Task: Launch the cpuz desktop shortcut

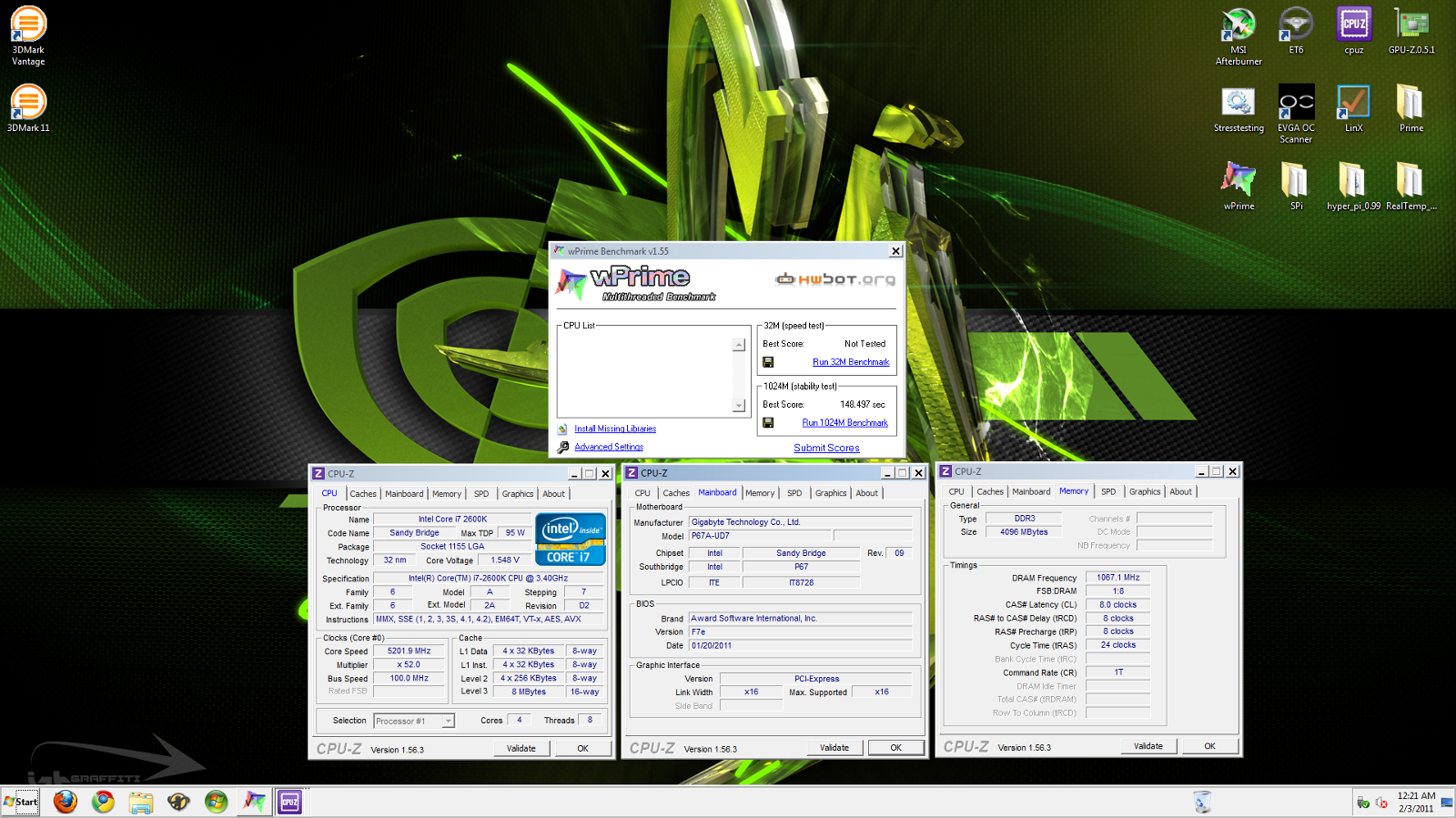Action: (x=1354, y=30)
